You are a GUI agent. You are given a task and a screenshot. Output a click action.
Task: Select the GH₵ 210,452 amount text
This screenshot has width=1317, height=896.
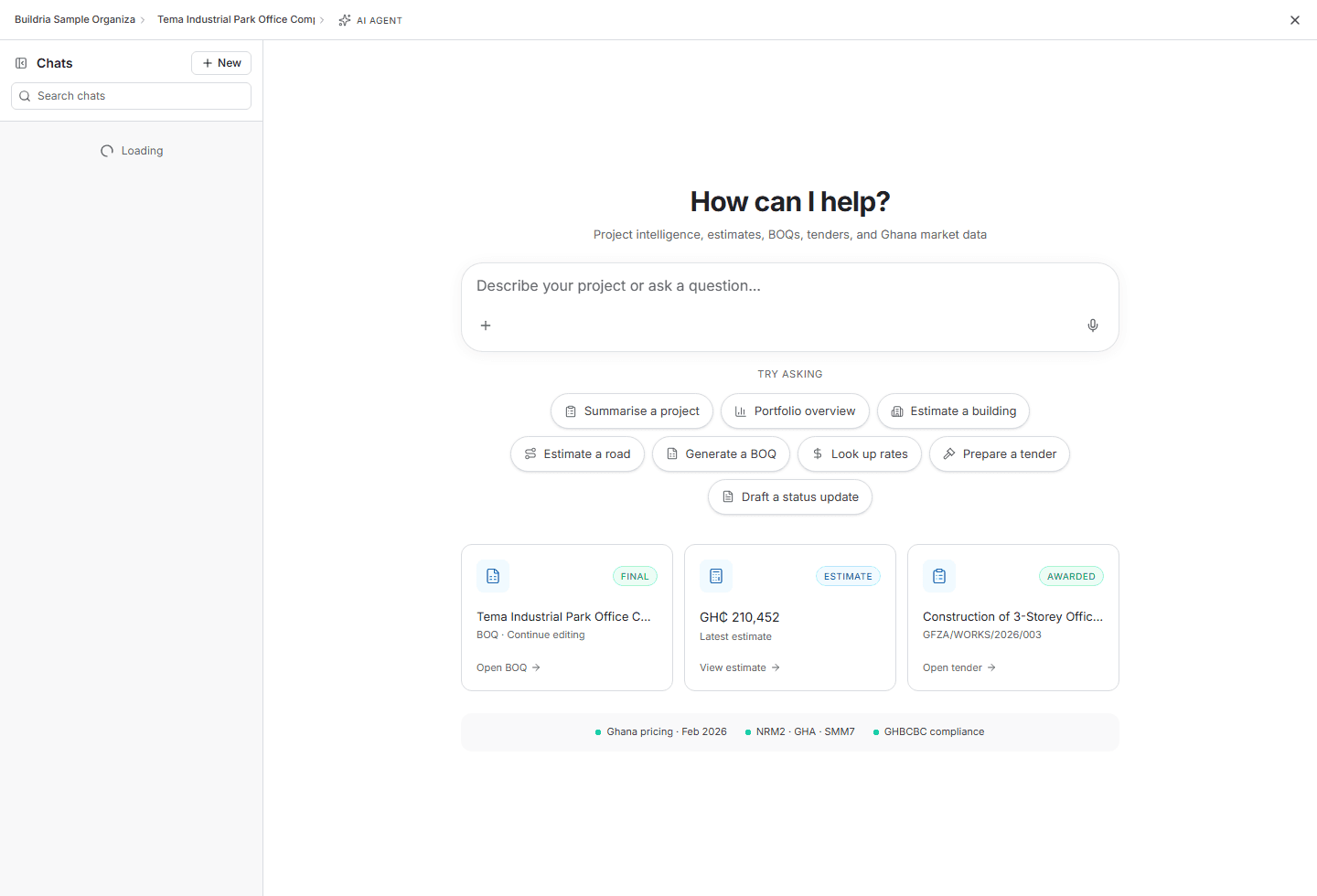(x=740, y=617)
